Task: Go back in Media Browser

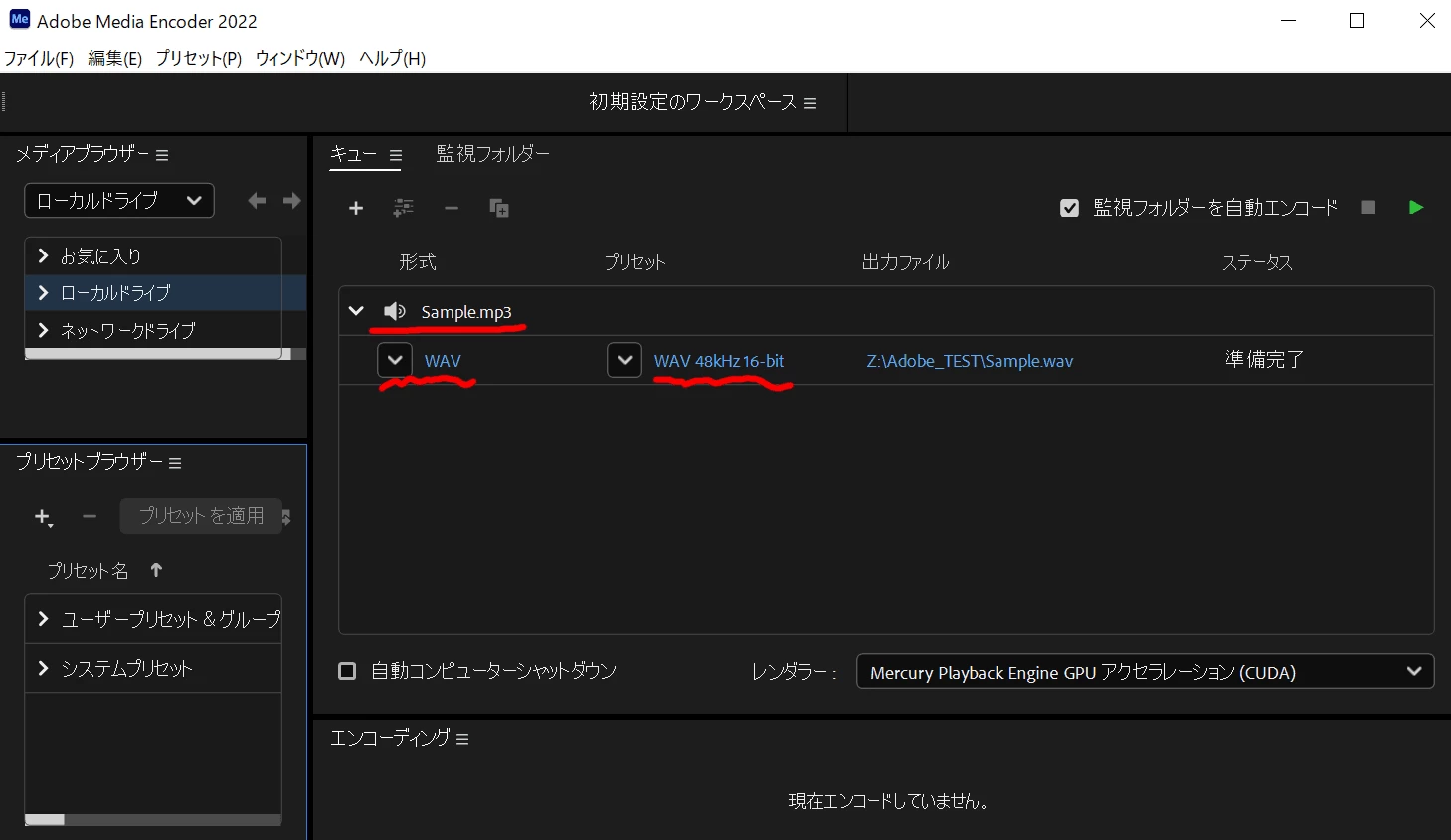Action: click(x=257, y=201)
